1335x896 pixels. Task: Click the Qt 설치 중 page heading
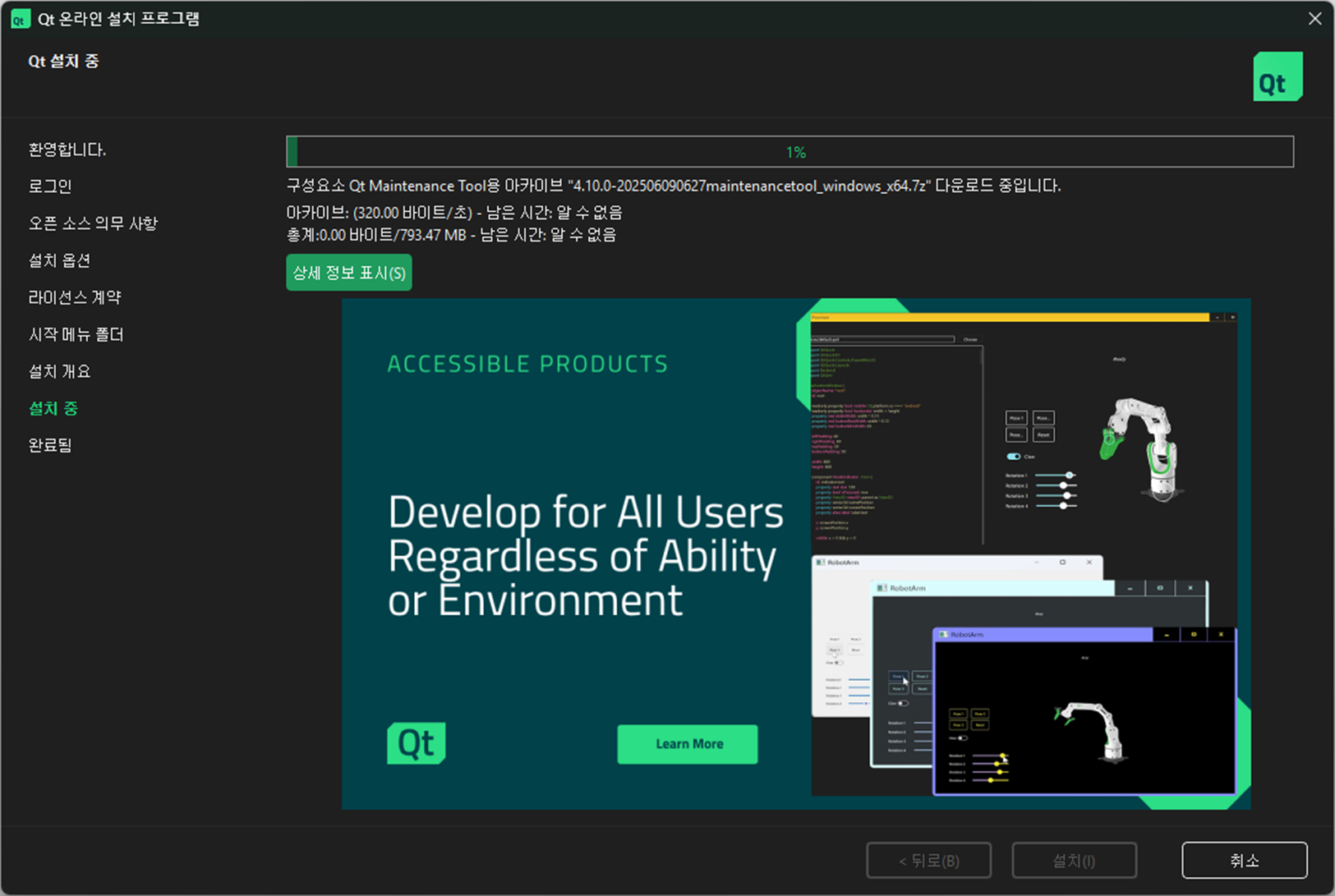[x=63, y=61]
